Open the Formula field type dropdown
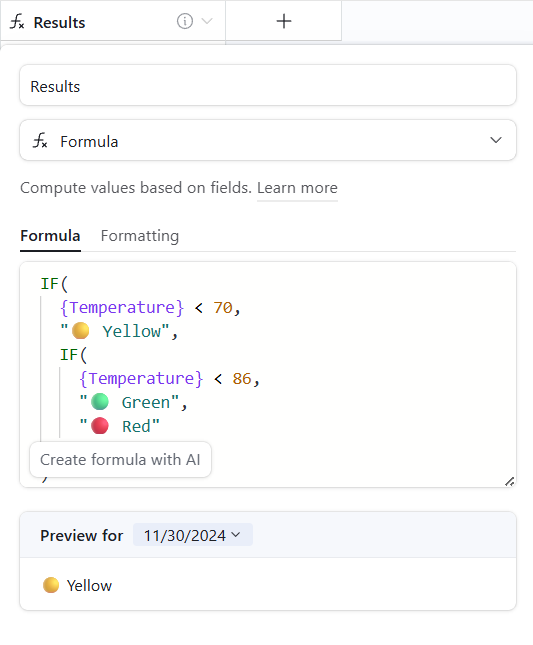This screenshot has width=533, height=645. [x=268, y=141]
